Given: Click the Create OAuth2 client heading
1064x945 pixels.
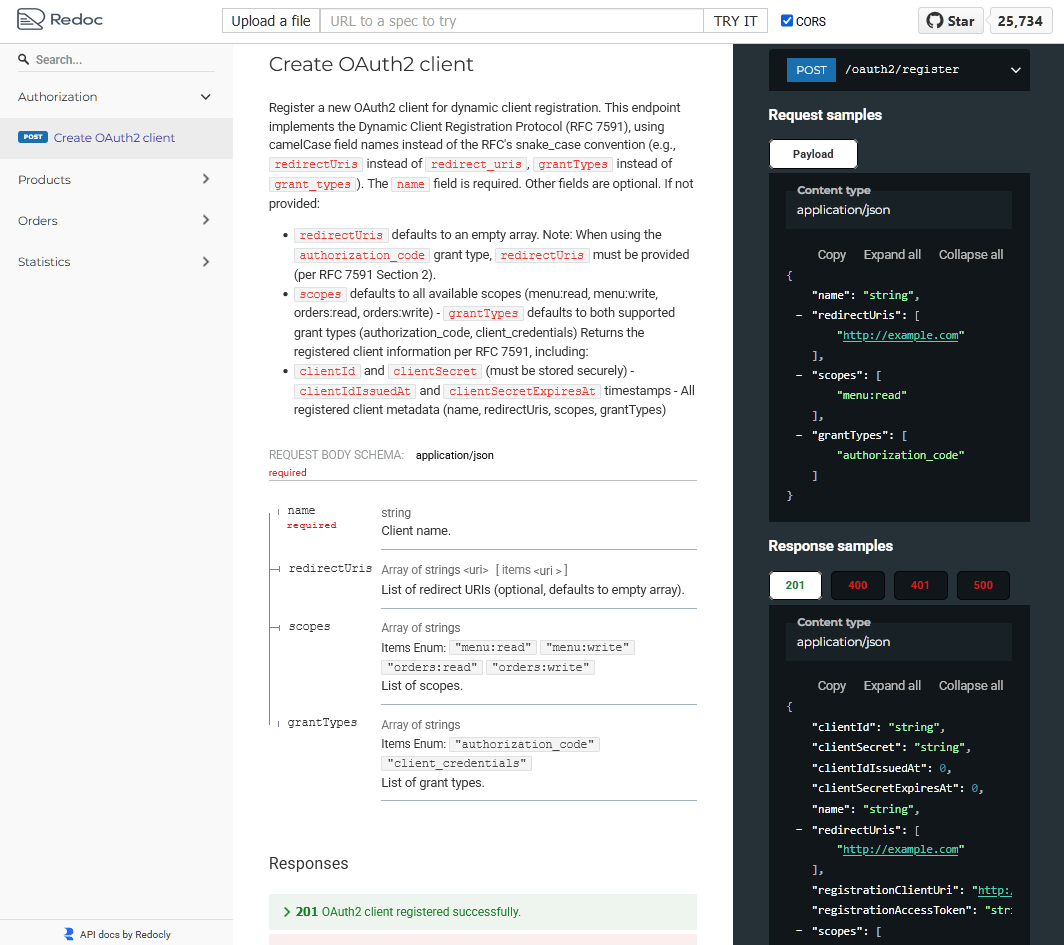Looking at the screenshot, I should (371, 64).
